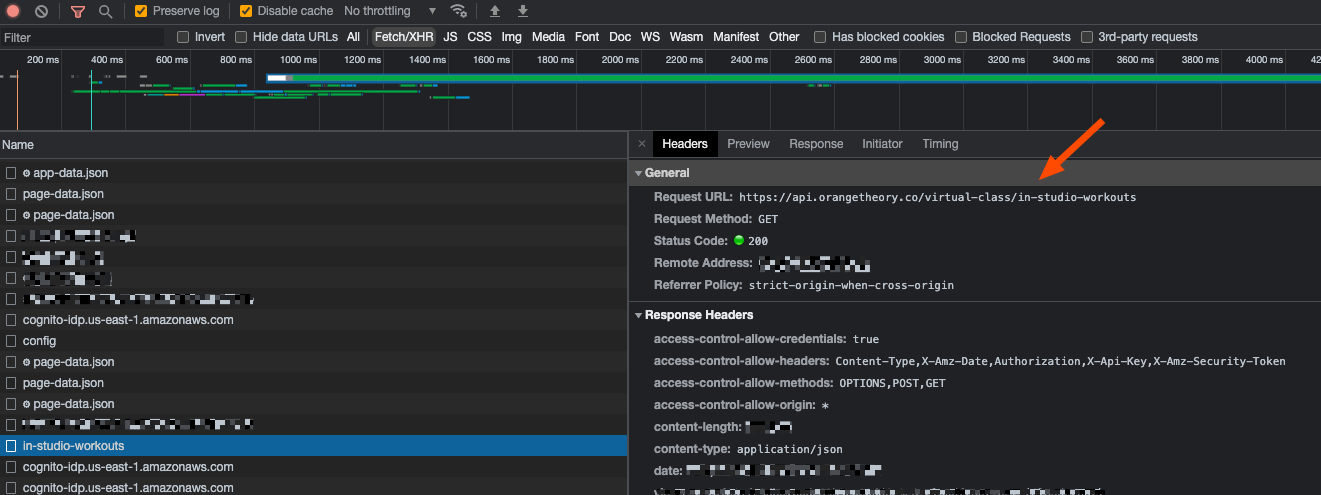Toggle the filter funnel icon

pos(78,11)
